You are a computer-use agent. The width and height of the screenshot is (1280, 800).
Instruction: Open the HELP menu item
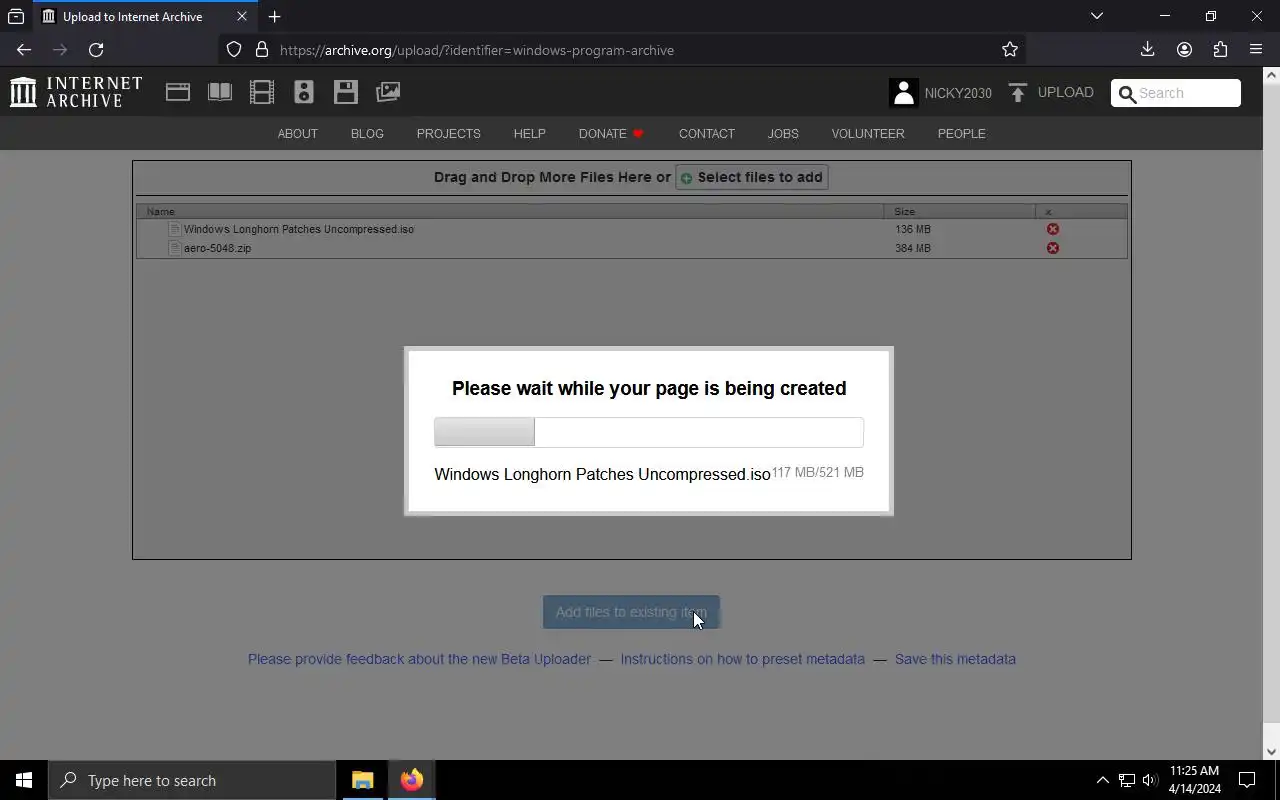(x=529, y=133)
